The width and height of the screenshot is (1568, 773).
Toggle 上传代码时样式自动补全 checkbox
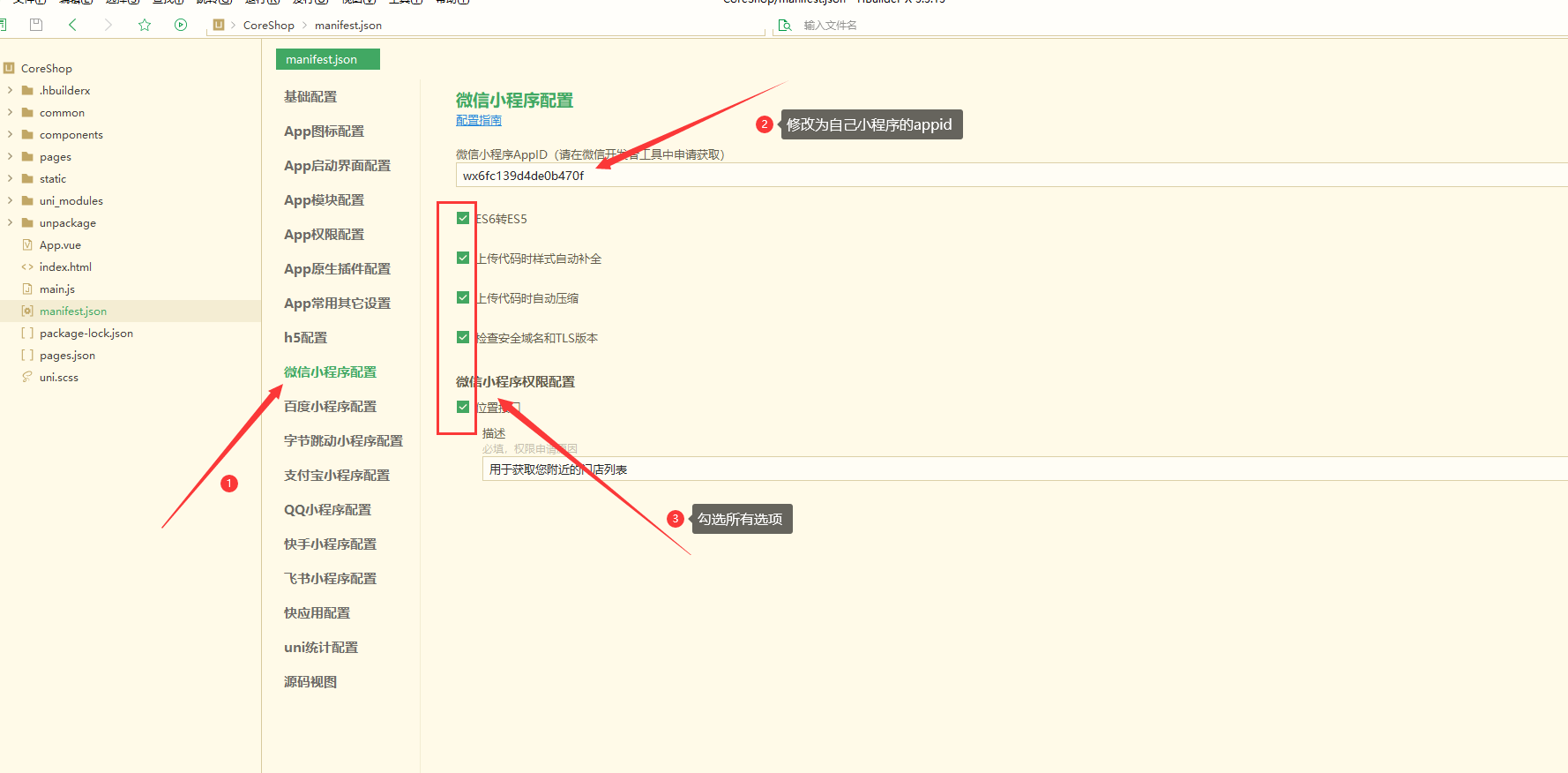(x=463, y=258)
